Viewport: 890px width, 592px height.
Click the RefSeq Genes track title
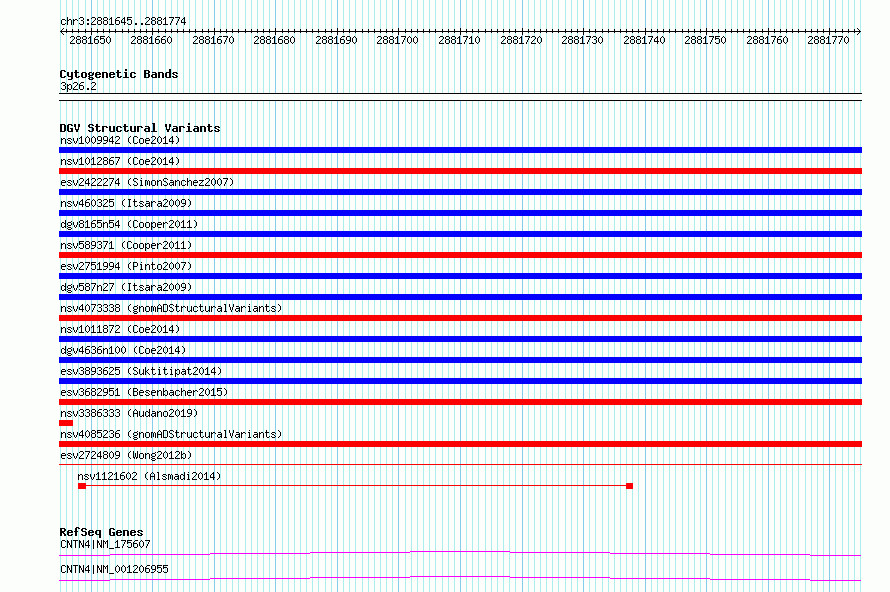(101, 532)
